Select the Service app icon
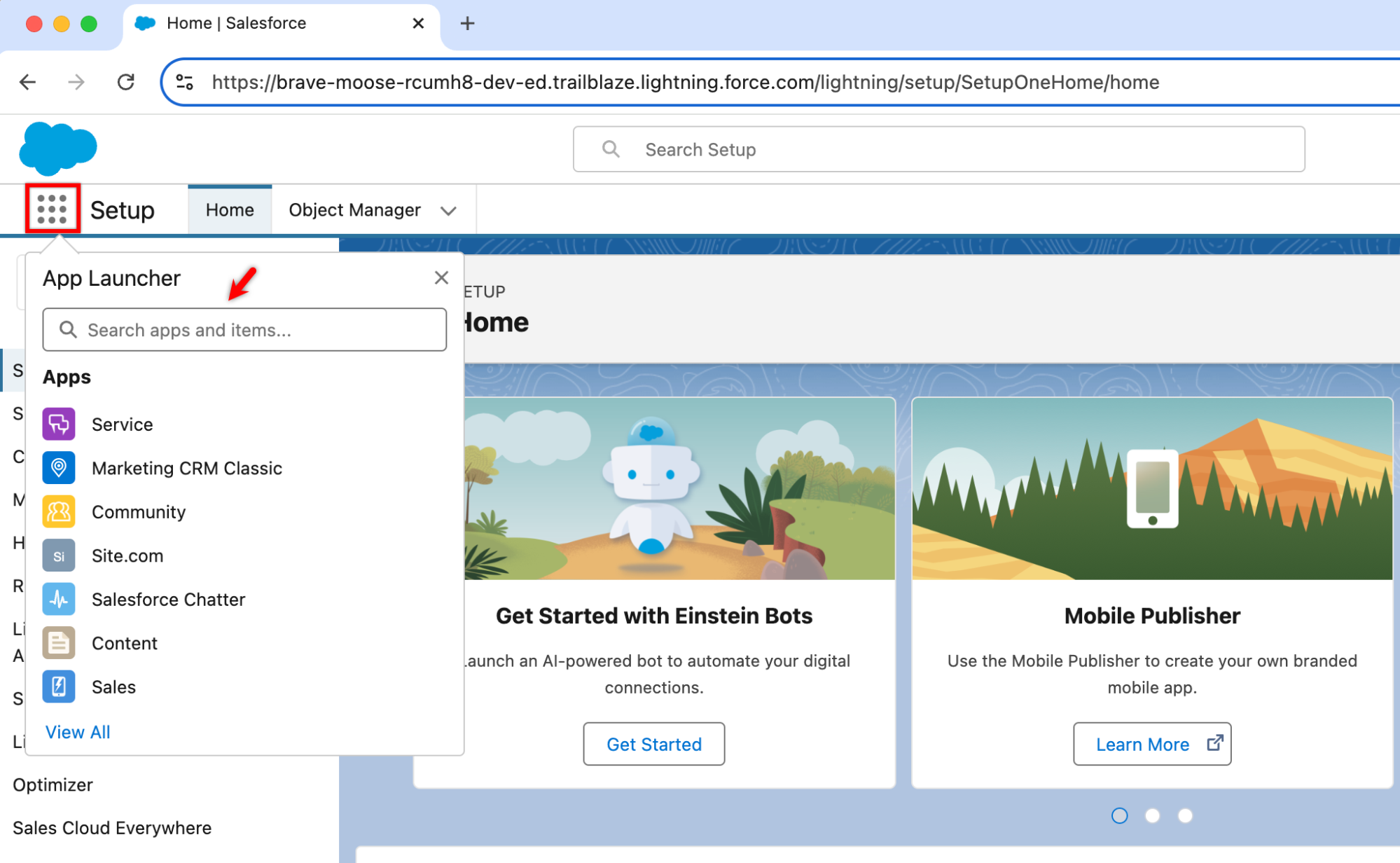 point(59,424)
